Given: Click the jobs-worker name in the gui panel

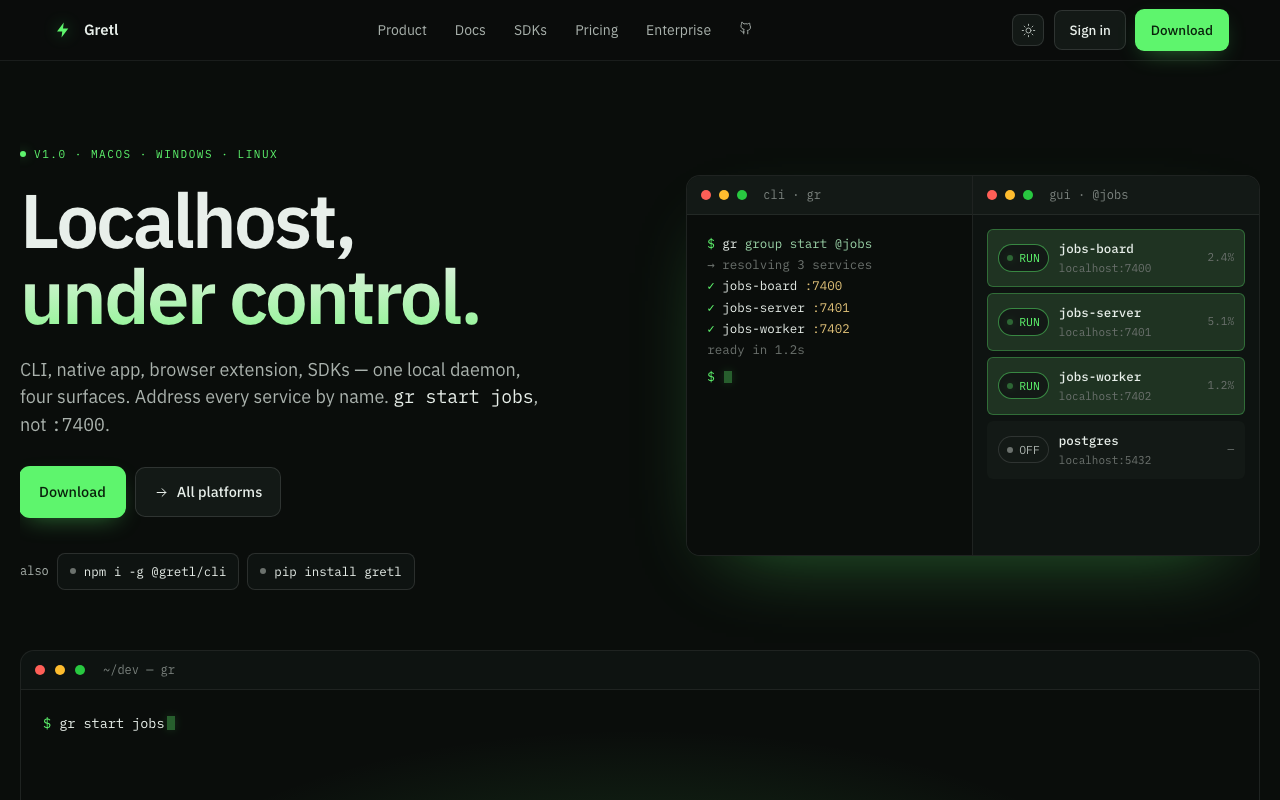Looking at the screenshot, I should [1100, 377].
